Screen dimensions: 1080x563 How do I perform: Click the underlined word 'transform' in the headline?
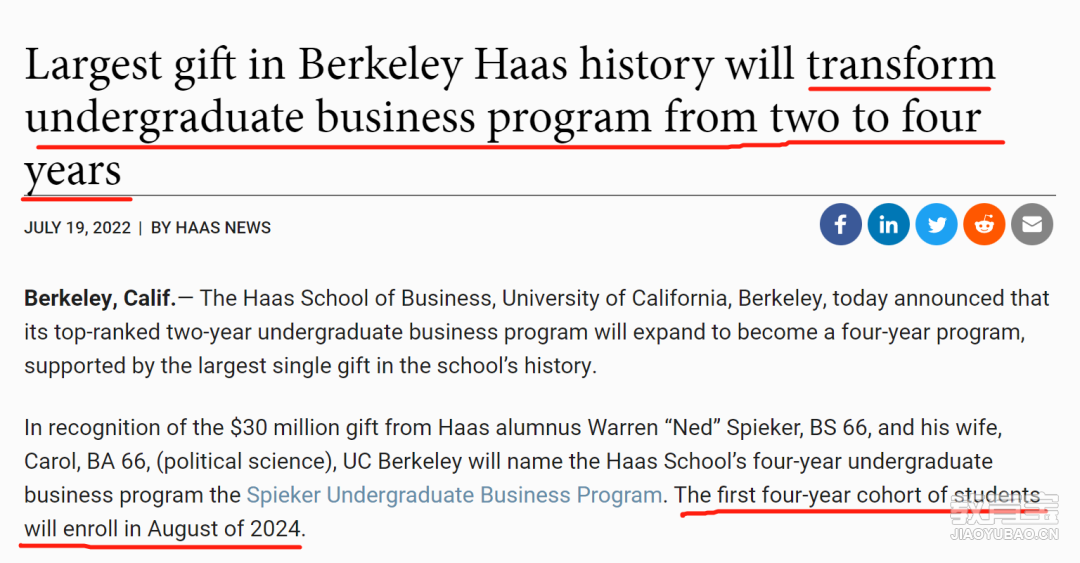[901, 65]
